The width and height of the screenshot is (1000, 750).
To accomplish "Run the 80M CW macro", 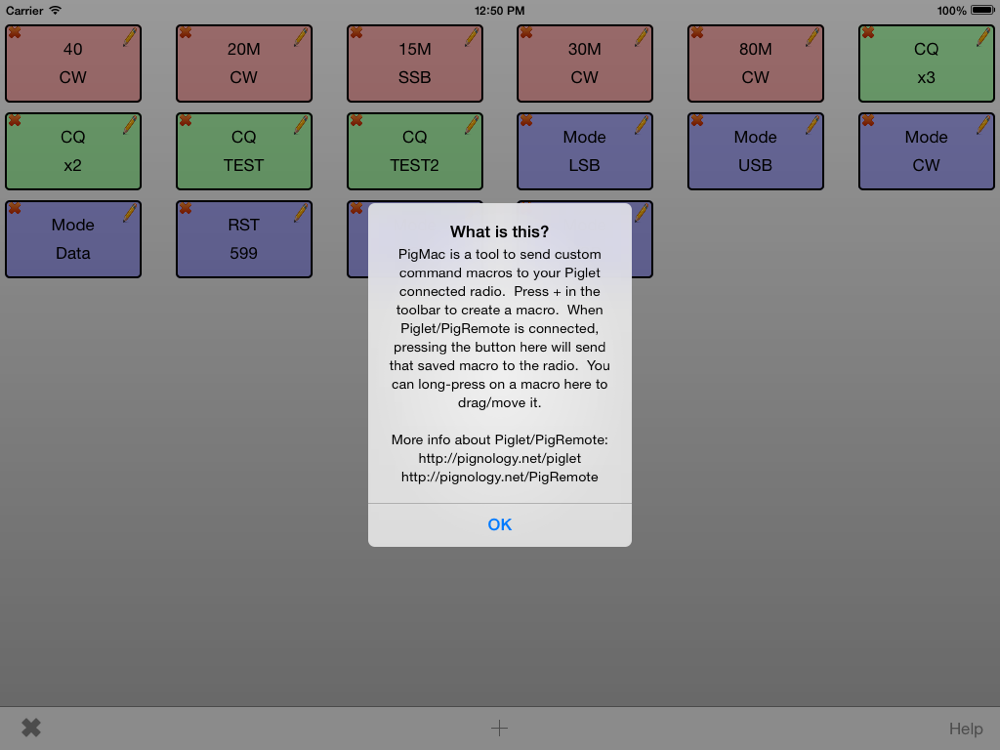I will [x=756, y=63].
